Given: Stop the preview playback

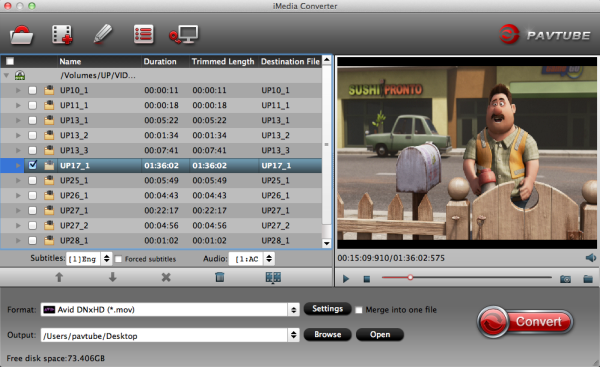Looking at the screenshot, I should point(367,279).
